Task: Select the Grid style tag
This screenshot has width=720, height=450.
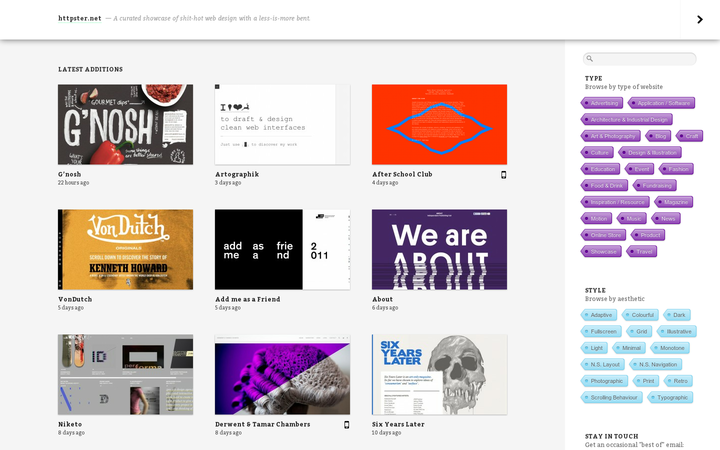Action: [639, 332]
